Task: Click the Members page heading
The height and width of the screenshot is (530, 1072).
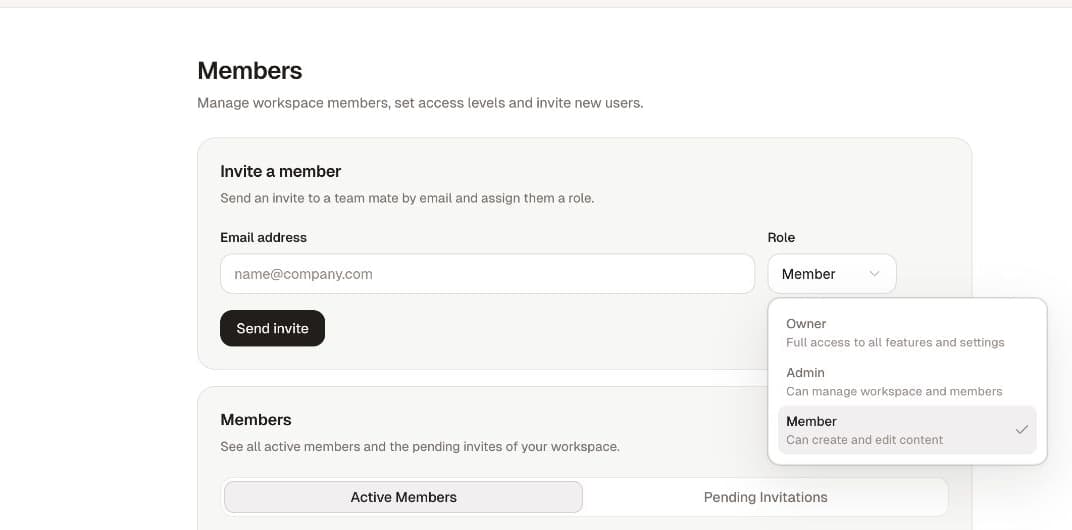Action: coord(250,70)
